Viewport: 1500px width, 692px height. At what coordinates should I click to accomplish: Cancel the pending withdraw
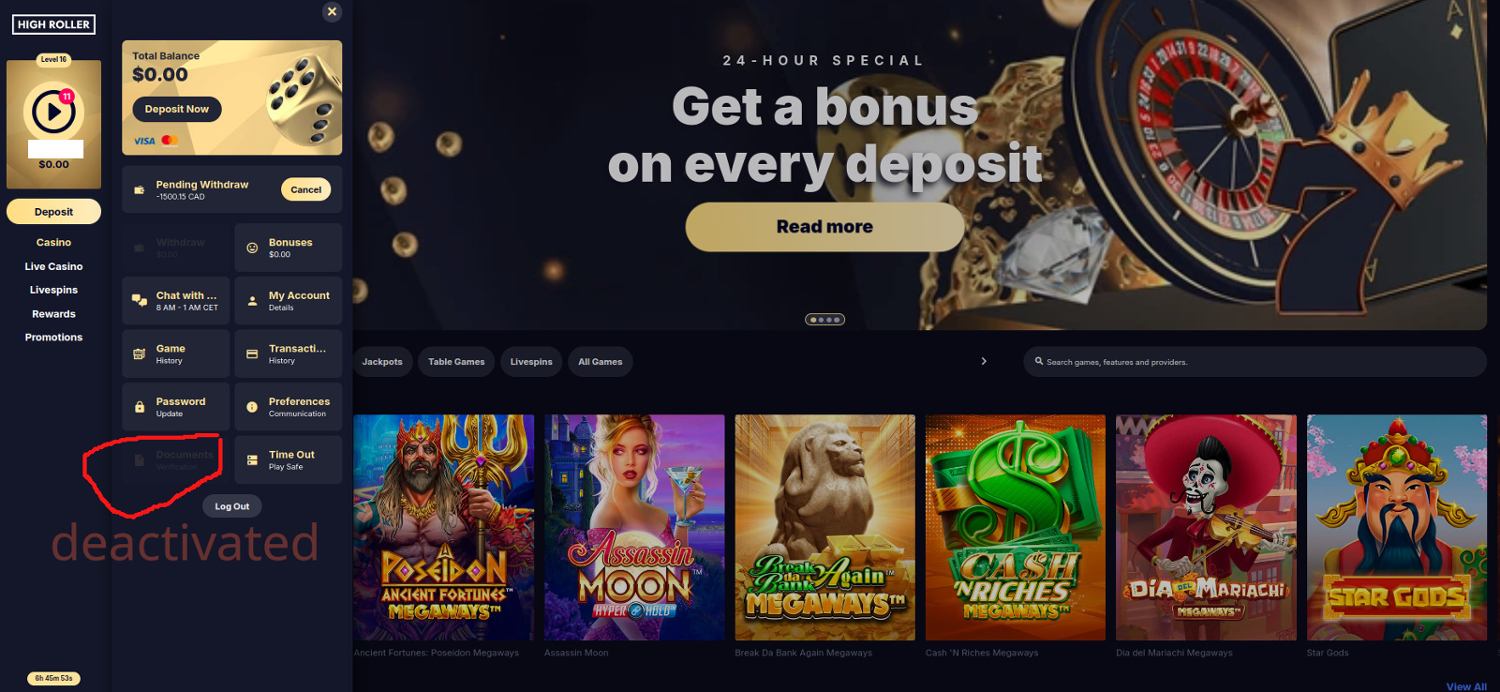click(306, 189)
